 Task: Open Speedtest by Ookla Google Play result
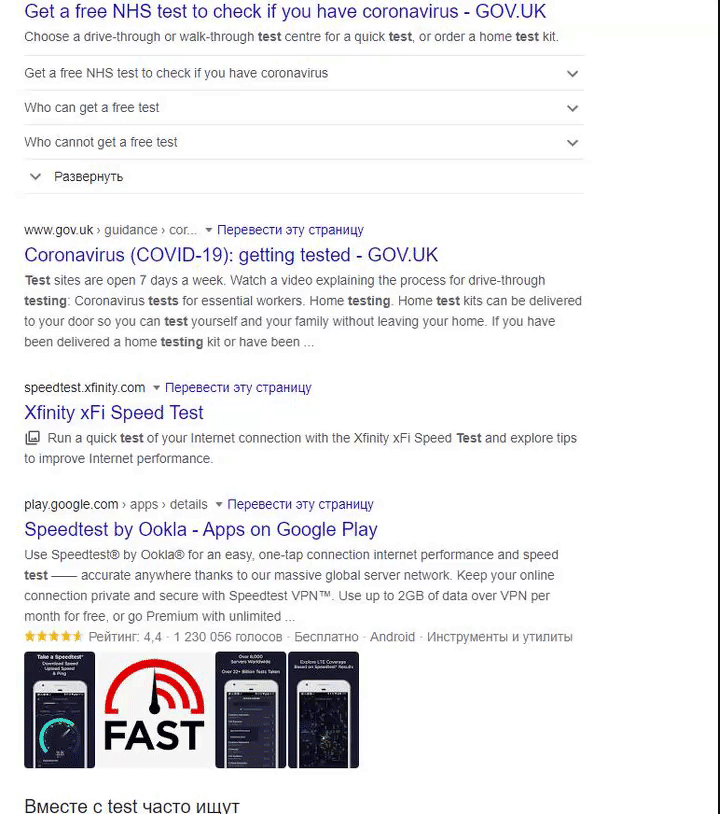click(201, 530)
